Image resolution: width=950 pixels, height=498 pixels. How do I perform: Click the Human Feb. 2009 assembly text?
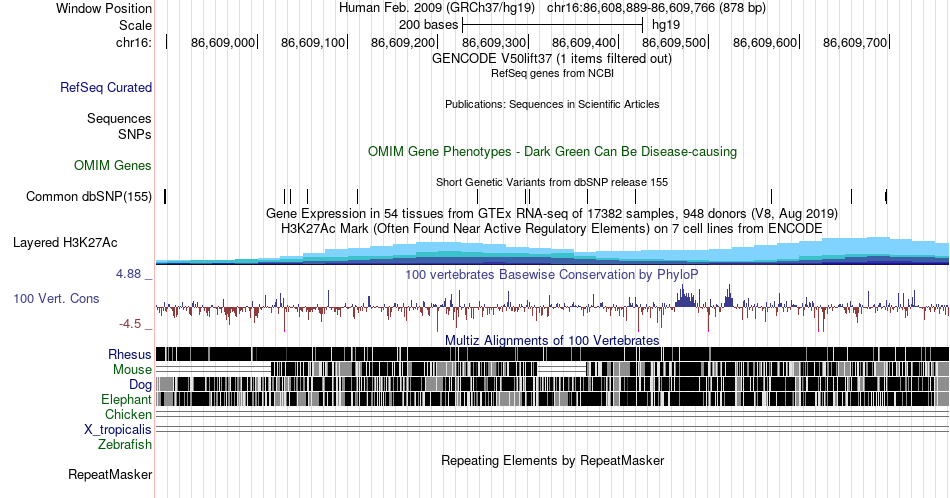coord(437,8)
